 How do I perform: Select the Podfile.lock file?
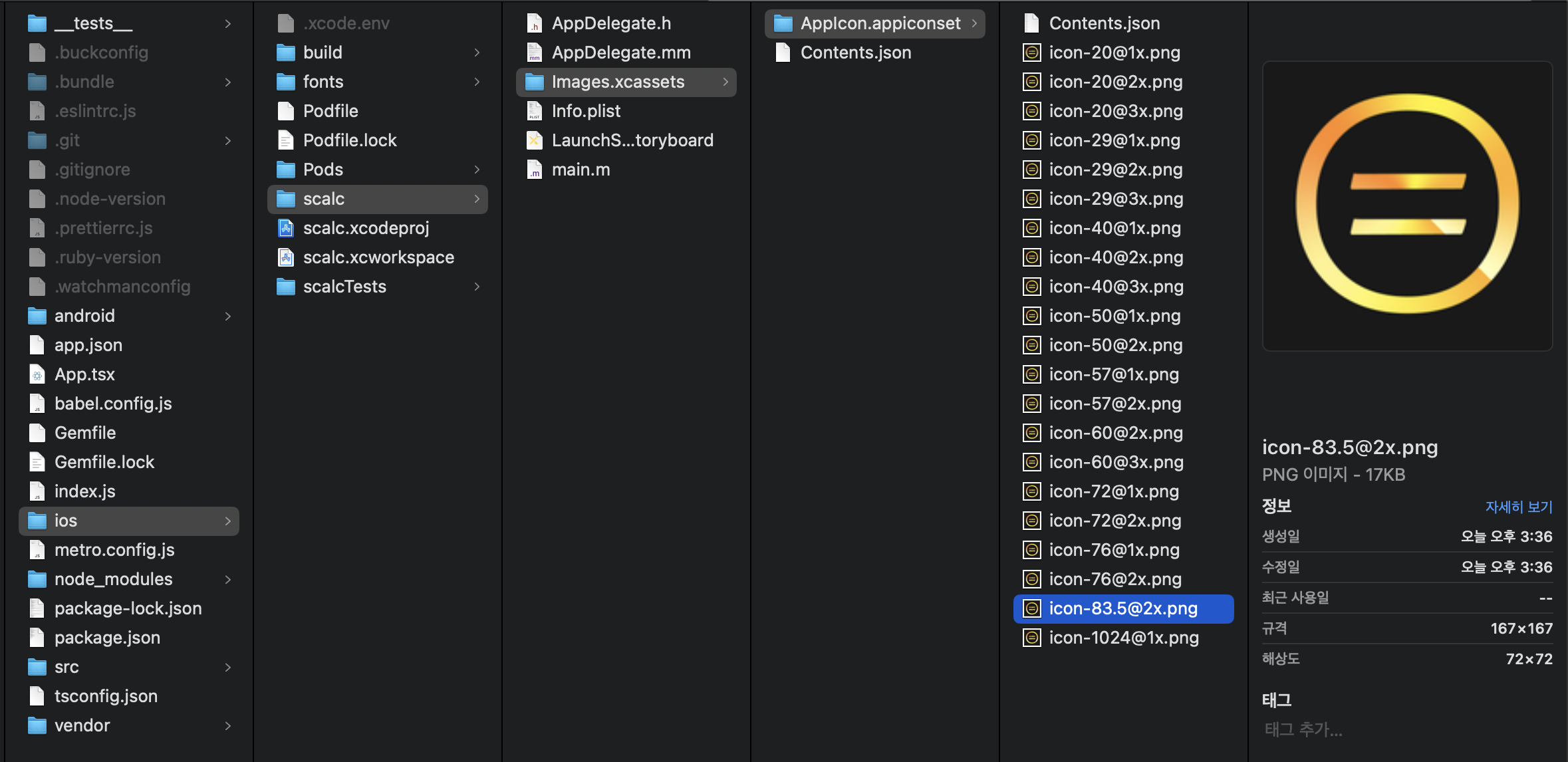(x=350, y=140)
